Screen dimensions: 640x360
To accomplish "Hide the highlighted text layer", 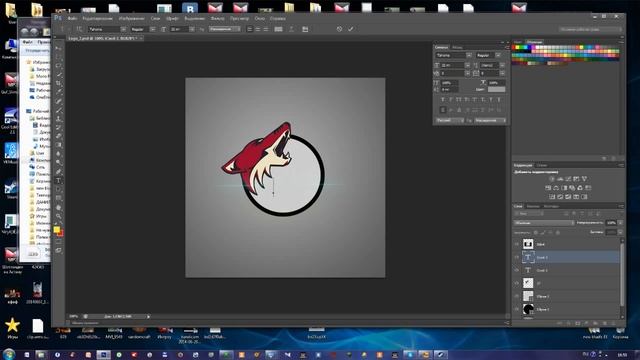I will pyautogui.click(x=517, y=257).
